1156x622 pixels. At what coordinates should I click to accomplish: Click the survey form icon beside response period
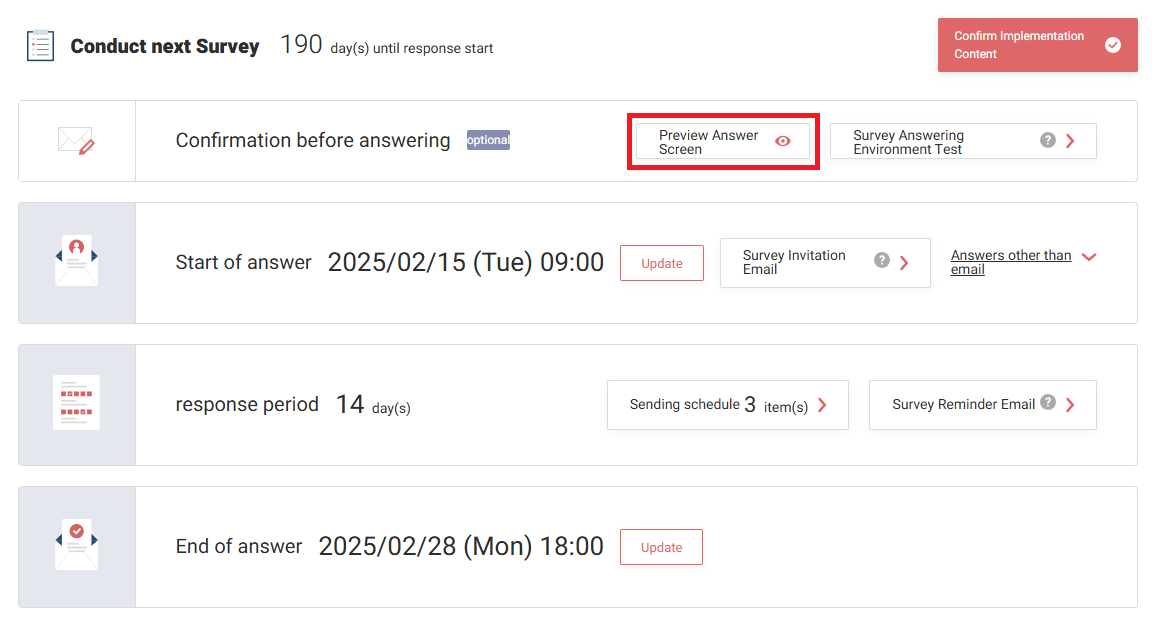click(76, 401)
